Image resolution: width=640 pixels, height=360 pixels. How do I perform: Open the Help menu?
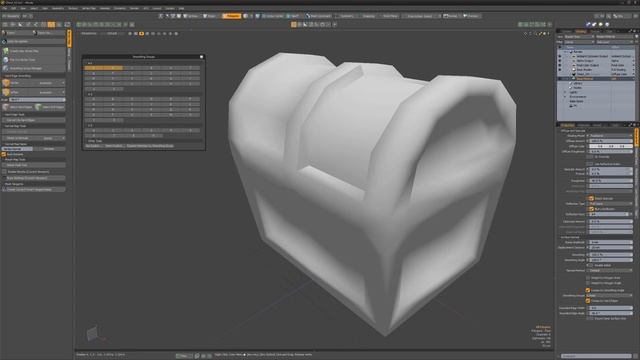click(181, 8)
